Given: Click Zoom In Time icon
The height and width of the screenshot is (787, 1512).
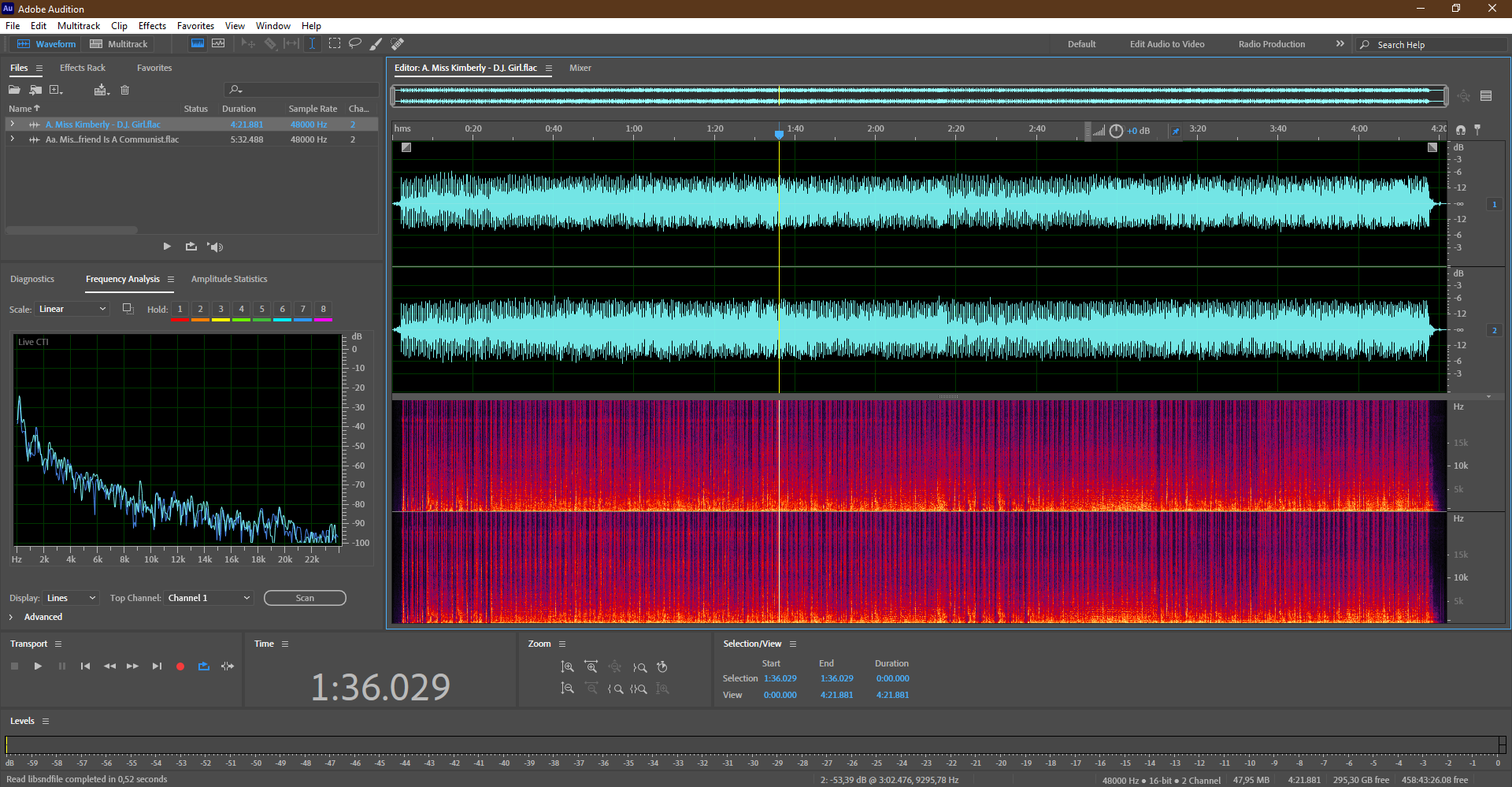Looking at the screenshot, I should [x=591, y=667].
